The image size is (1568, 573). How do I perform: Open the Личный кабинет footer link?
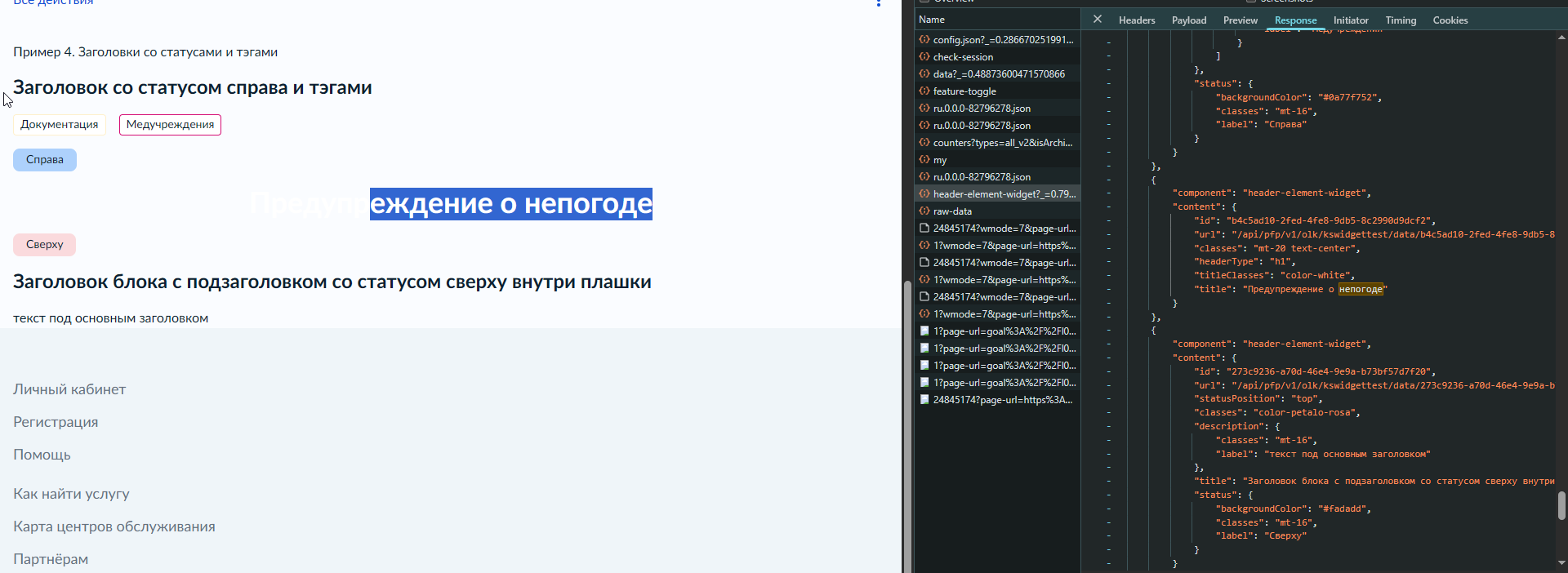(x=69, y=389)
